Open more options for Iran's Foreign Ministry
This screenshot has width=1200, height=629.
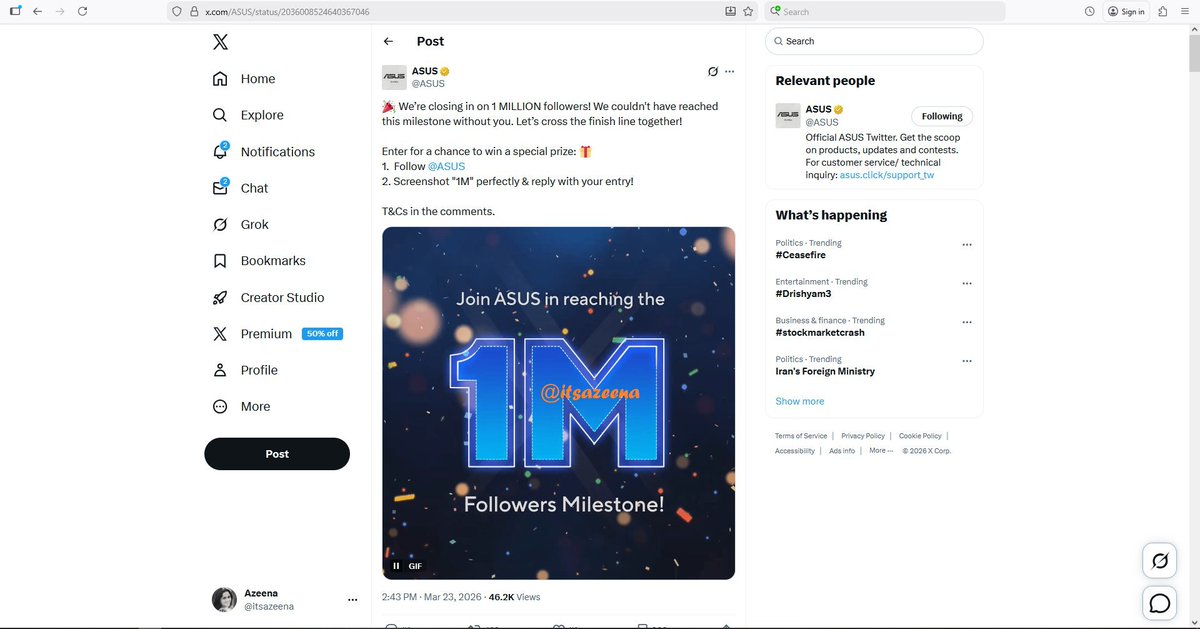[x=966, y=360]
